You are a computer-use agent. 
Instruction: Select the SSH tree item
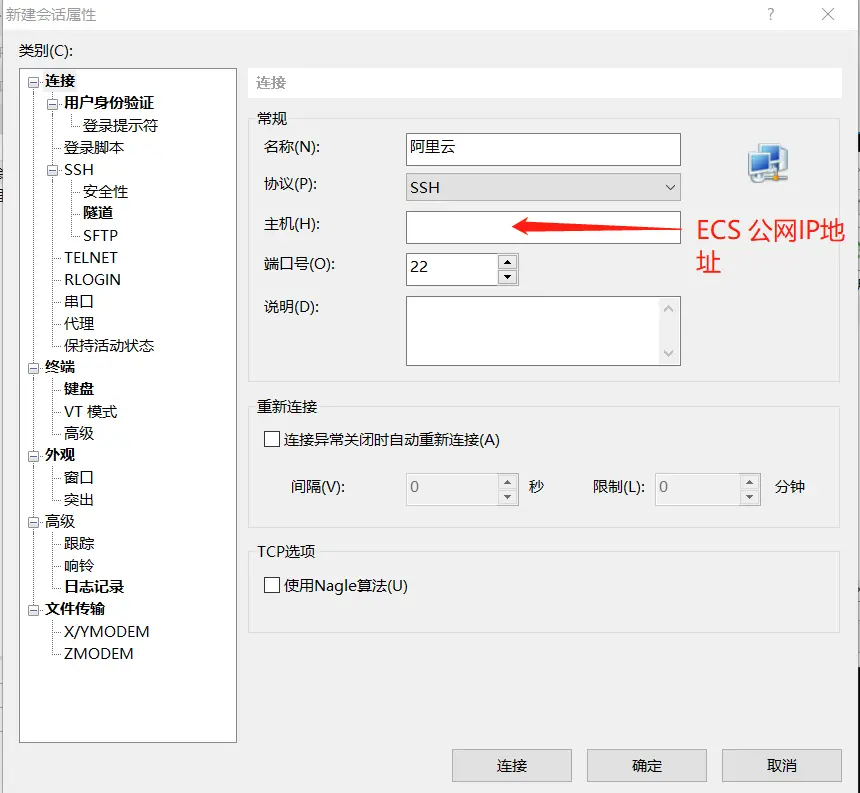point(78,170)
